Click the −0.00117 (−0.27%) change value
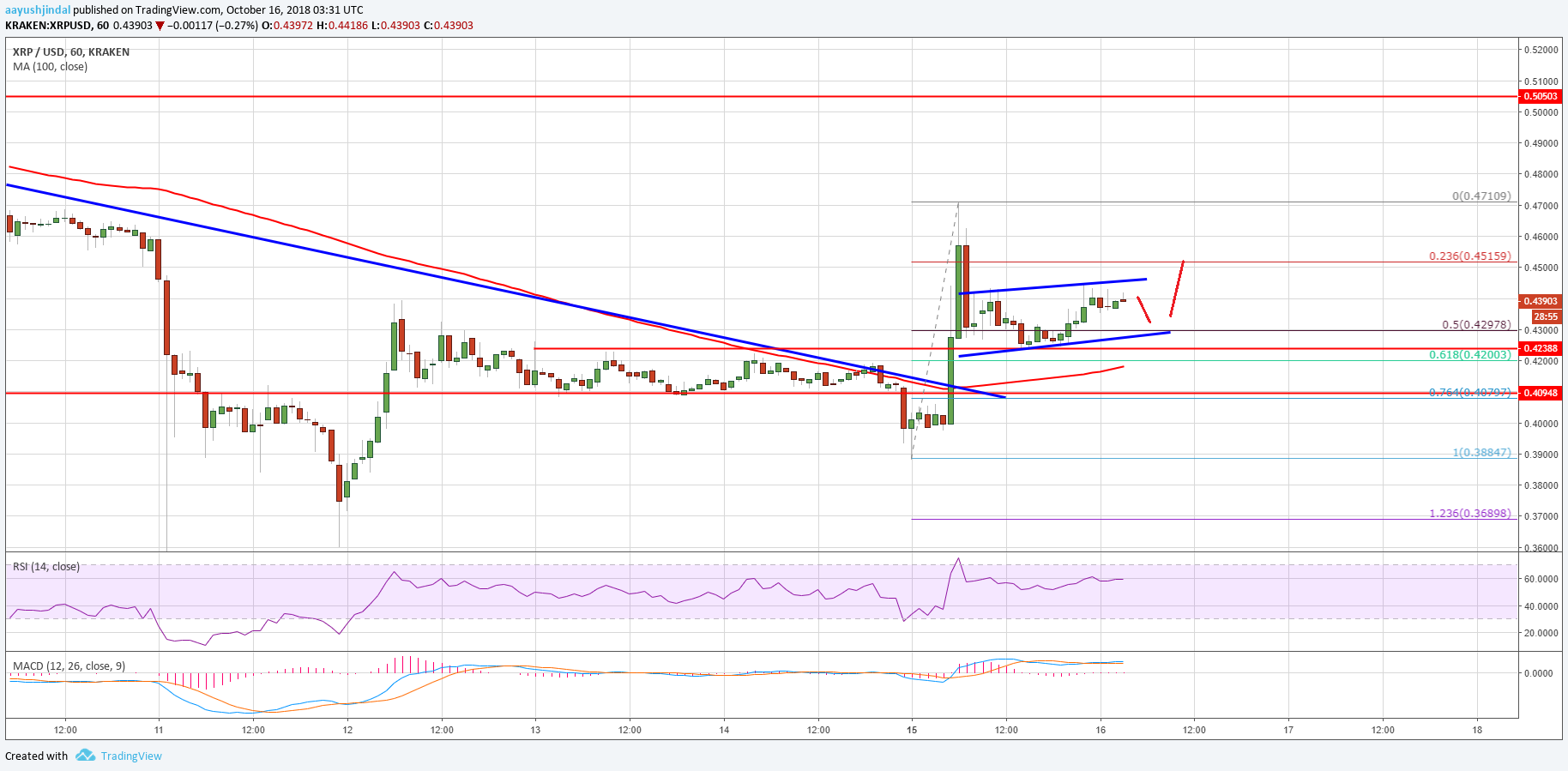Viewport: 1568px width, 771px height. coord(213,26)
